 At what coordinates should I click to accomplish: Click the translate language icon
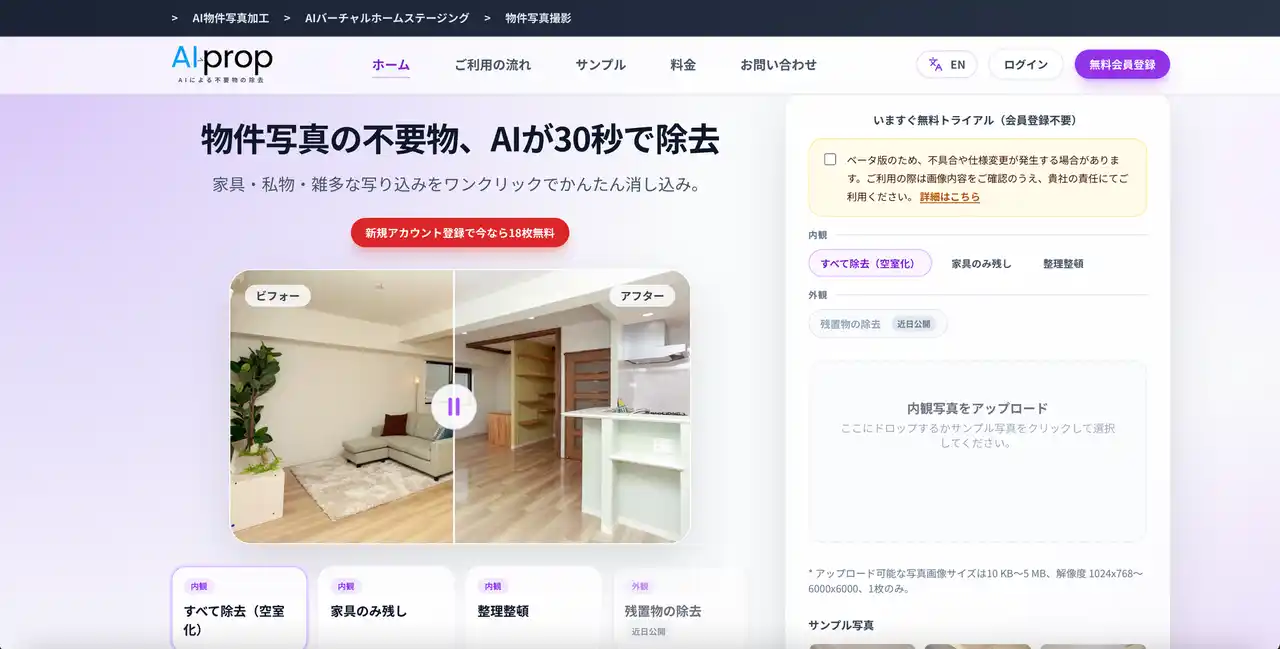click(935, 64)
